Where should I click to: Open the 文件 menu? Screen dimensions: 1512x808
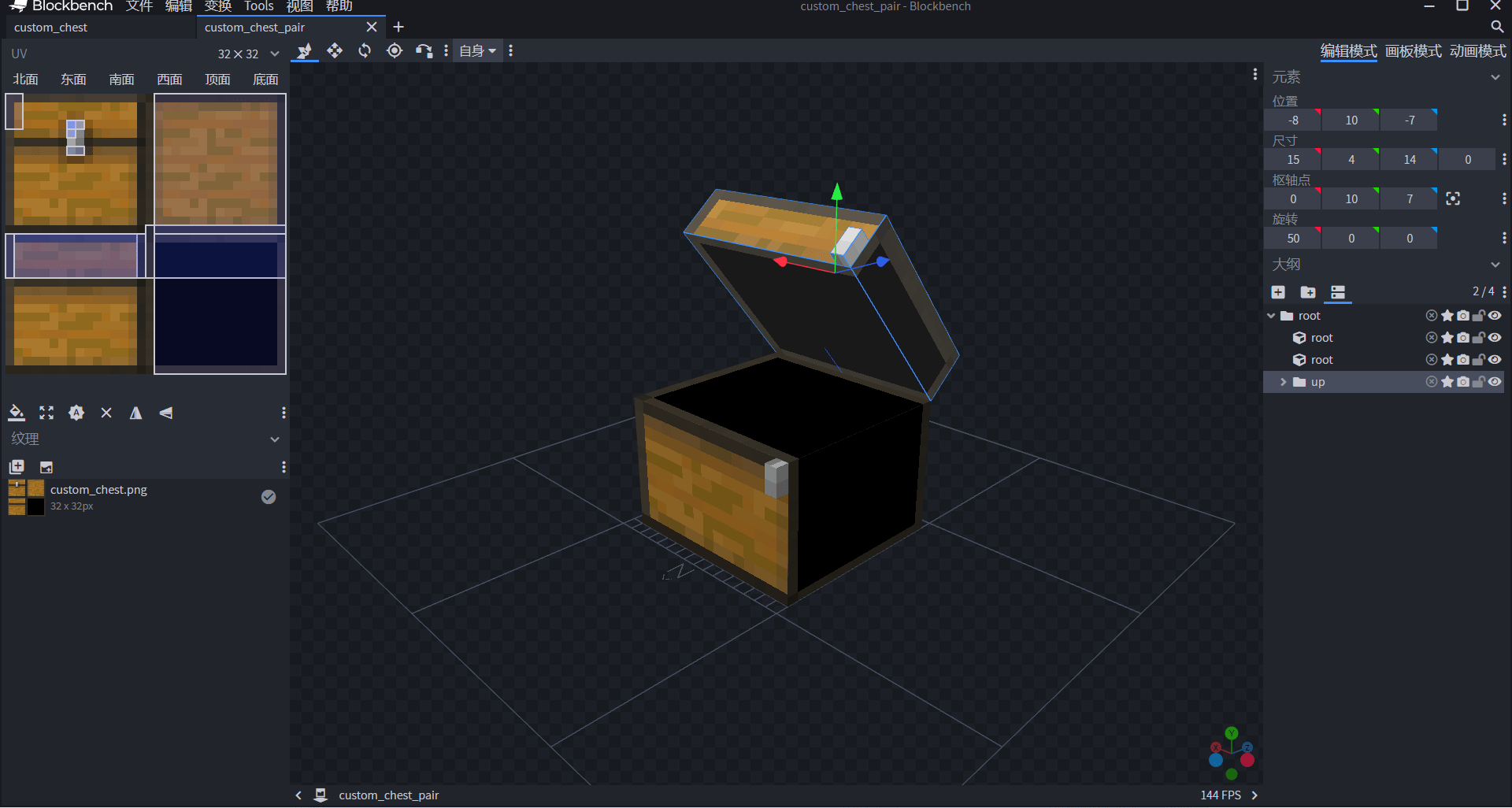139,6
